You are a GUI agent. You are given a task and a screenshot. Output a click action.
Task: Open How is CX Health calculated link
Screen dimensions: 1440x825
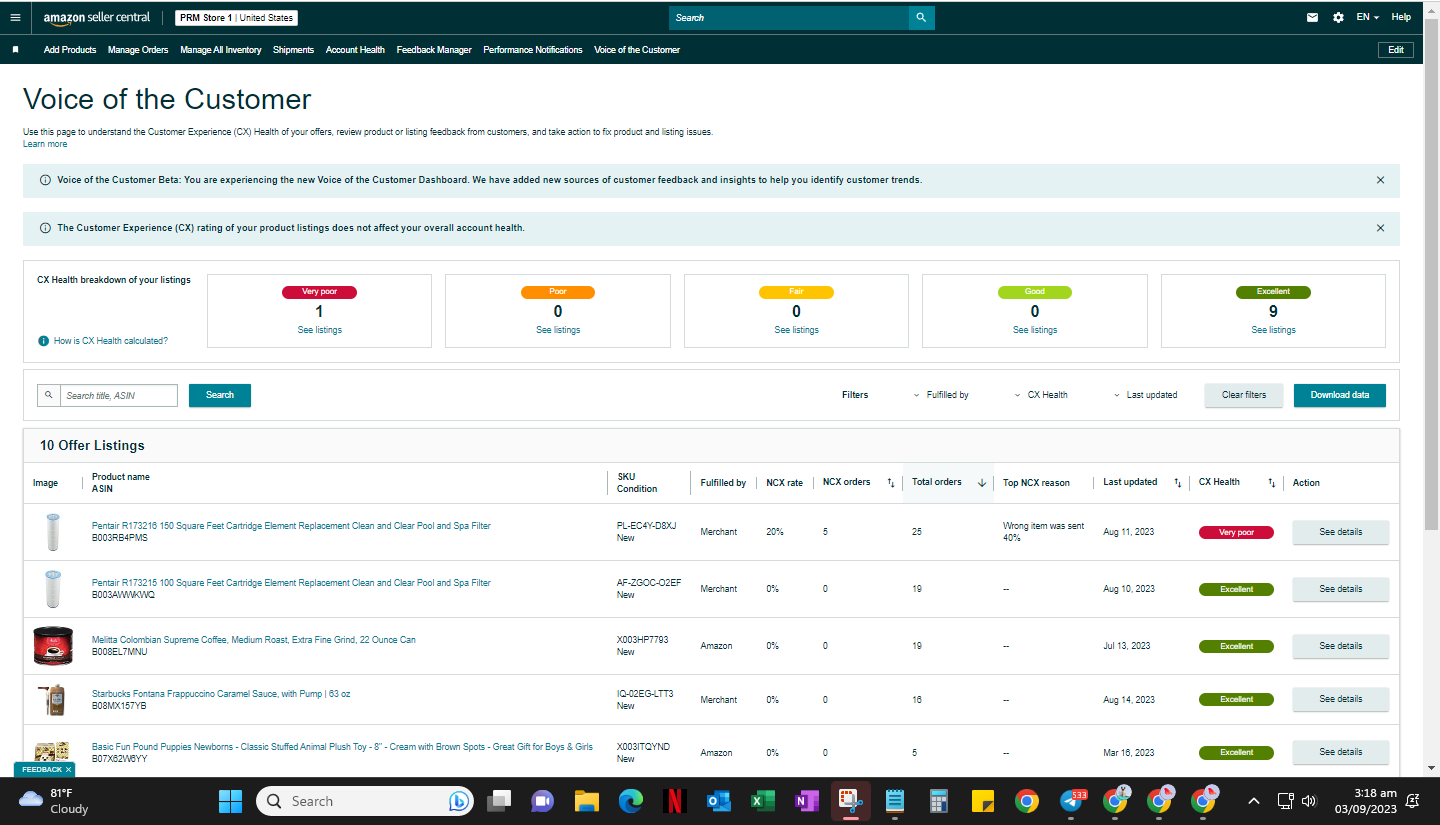(111, 341)
